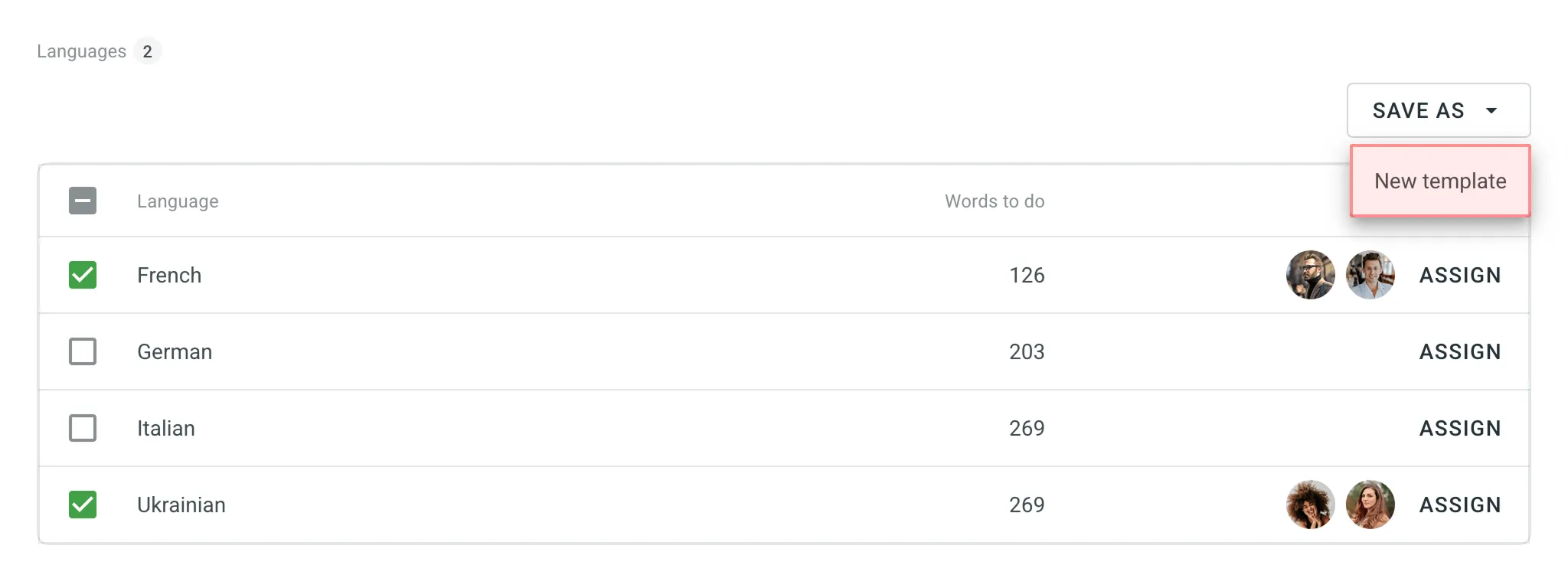Check the German language checkbox
1568x588 pixels.
point(83,351)
